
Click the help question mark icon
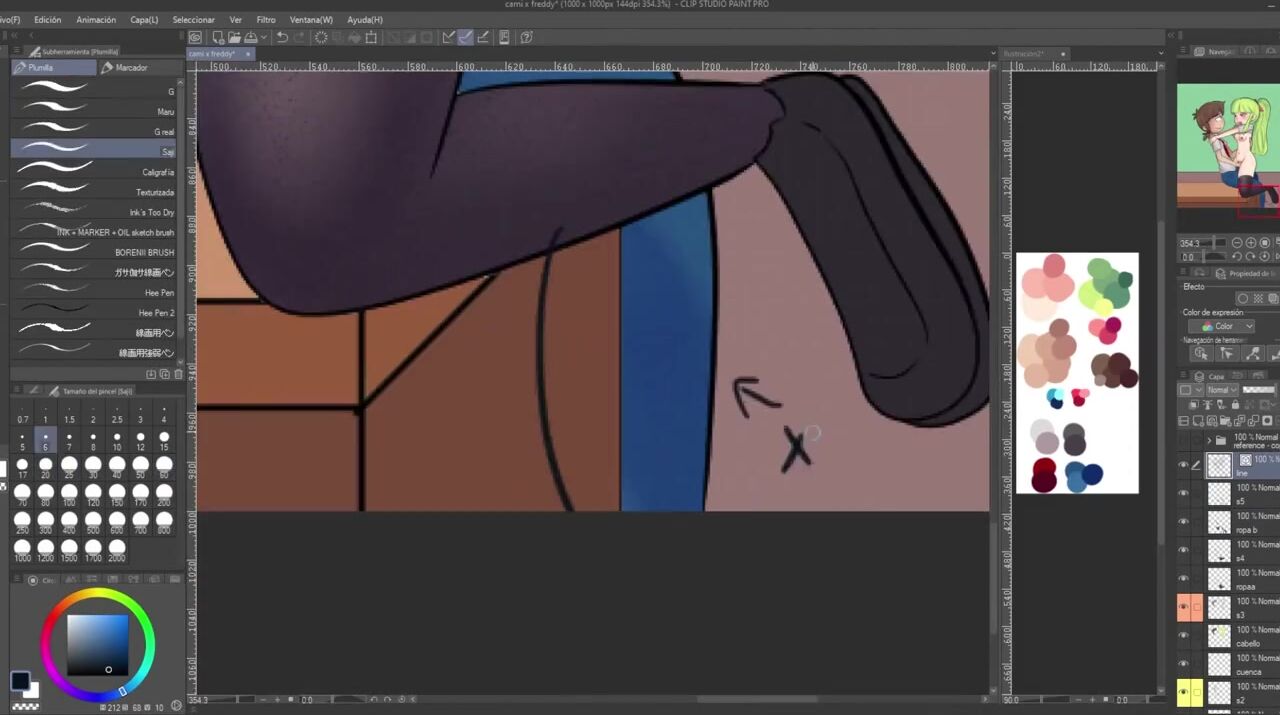click(x=526, y=37)
